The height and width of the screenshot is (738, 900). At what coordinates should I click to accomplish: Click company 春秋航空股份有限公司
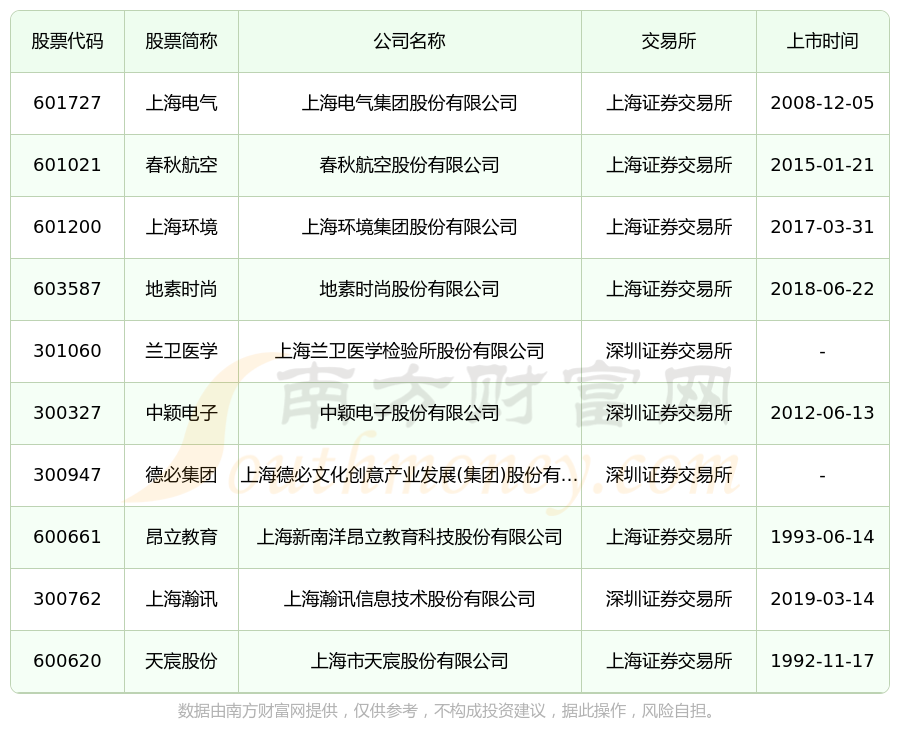tap(410, 165)
